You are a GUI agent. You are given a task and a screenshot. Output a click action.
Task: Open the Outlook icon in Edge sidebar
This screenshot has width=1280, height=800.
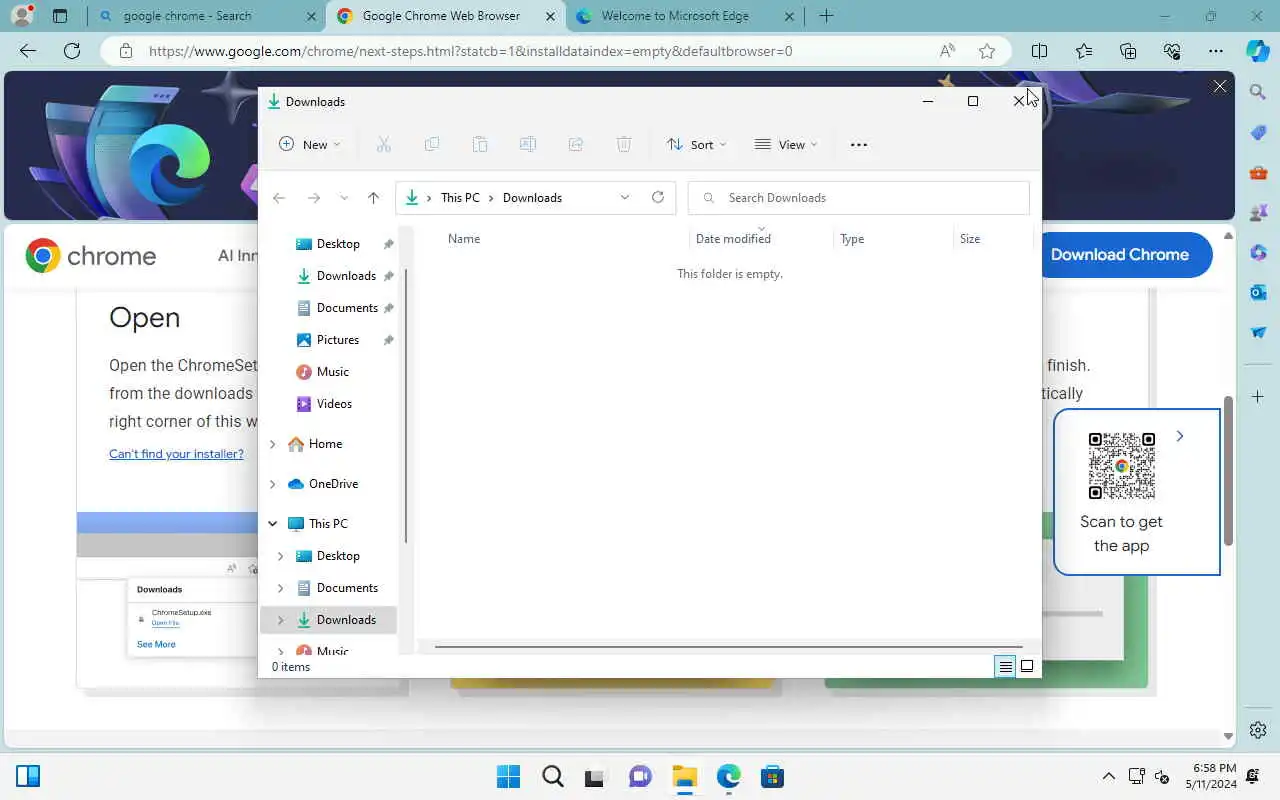tap(1258, 292)
